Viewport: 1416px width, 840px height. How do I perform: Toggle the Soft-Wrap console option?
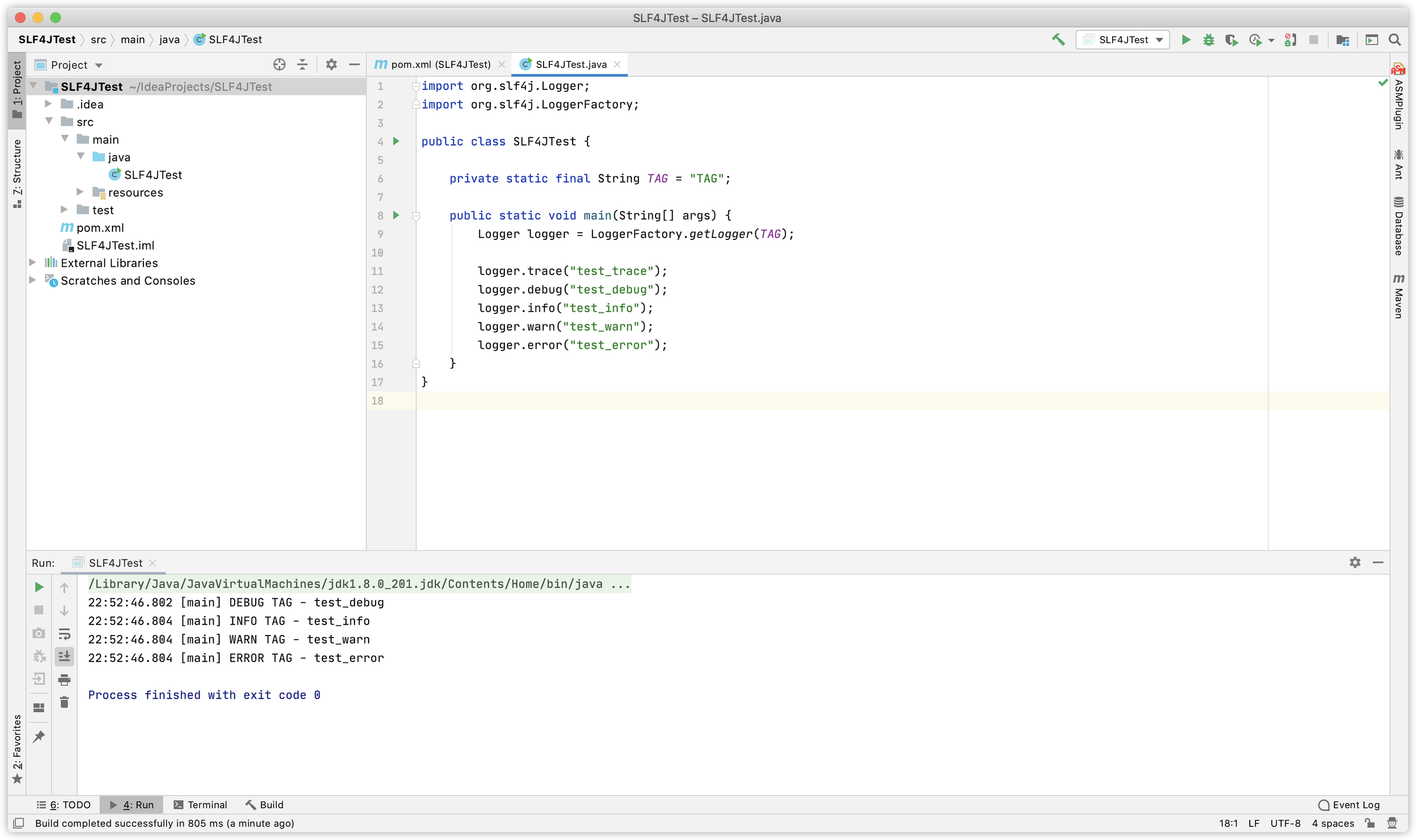click(x=65, y=634)
